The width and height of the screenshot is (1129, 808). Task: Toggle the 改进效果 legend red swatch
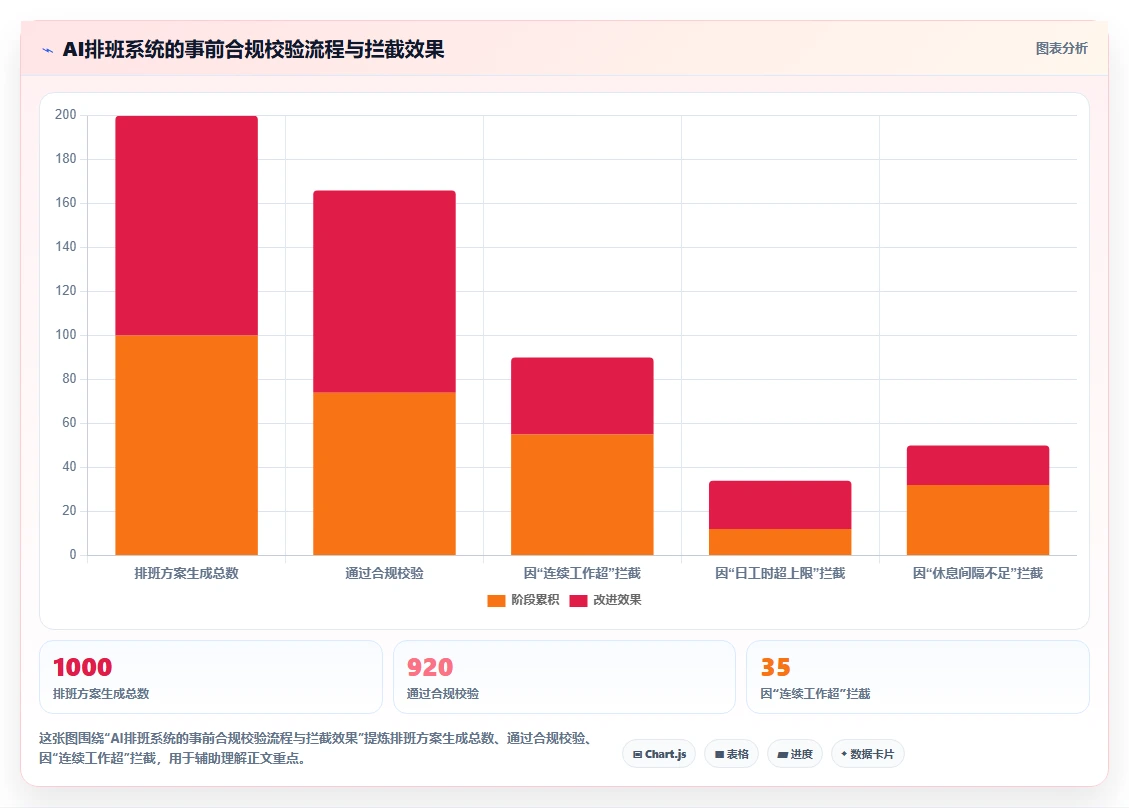pos(578,601)
